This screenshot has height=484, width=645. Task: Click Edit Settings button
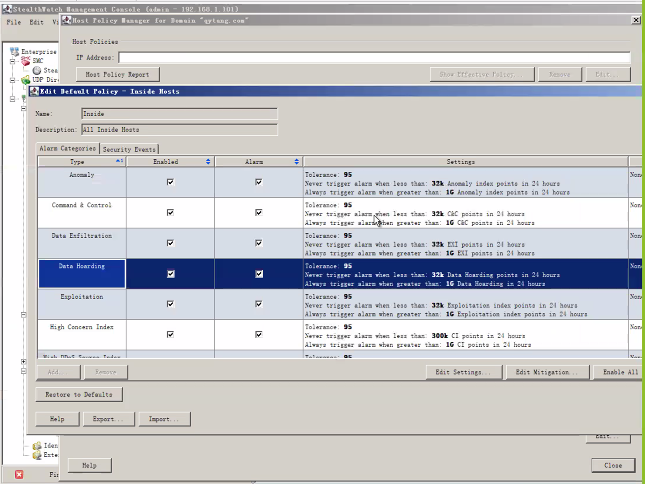pyautogui.click(x=464, y=372)
